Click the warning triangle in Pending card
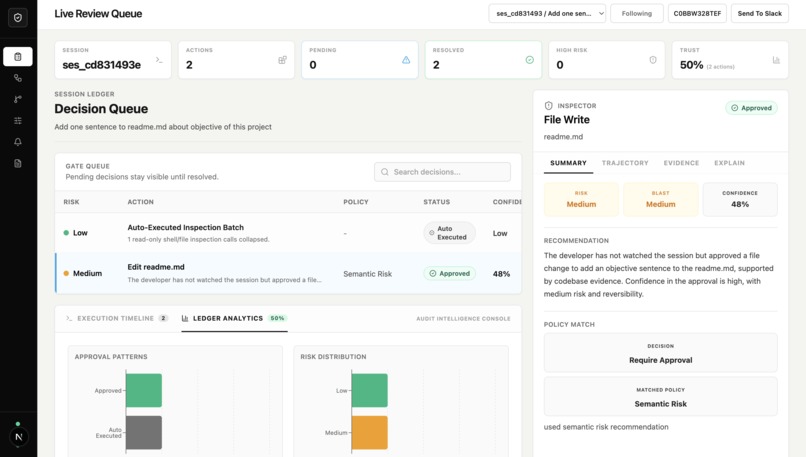Screen dimensions: 806x457 tap(406, 60)
